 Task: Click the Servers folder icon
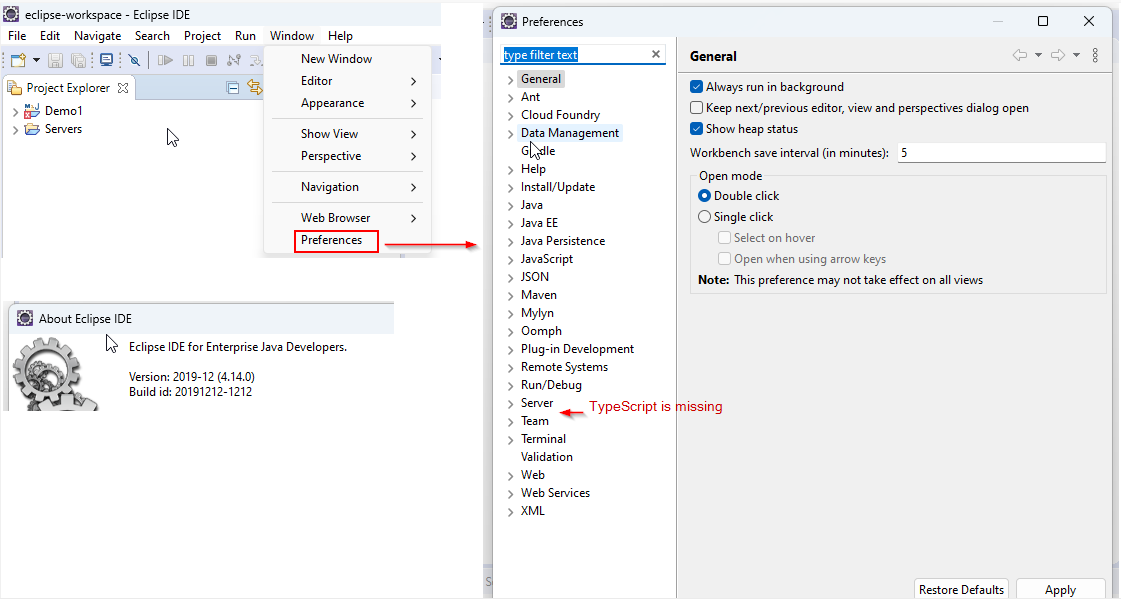(x=31, y=129)
